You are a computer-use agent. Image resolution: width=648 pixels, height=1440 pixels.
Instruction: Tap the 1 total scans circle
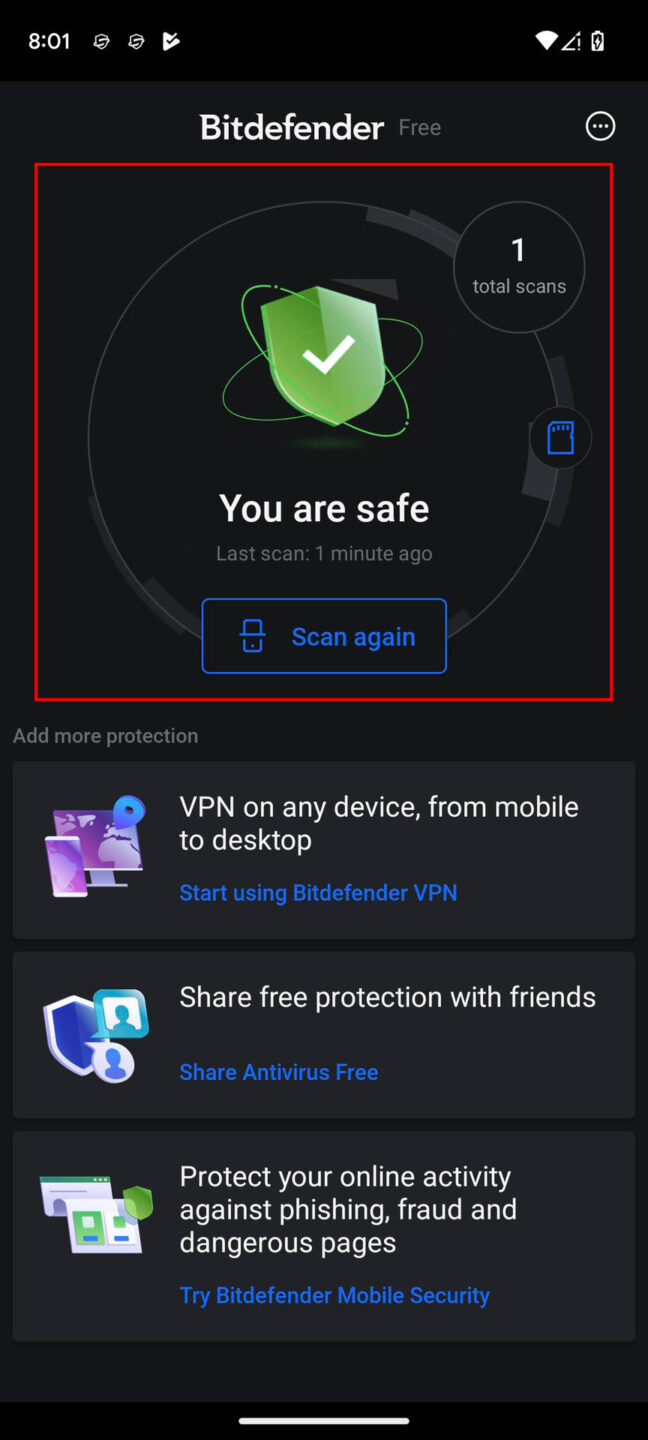click(519, 264)
